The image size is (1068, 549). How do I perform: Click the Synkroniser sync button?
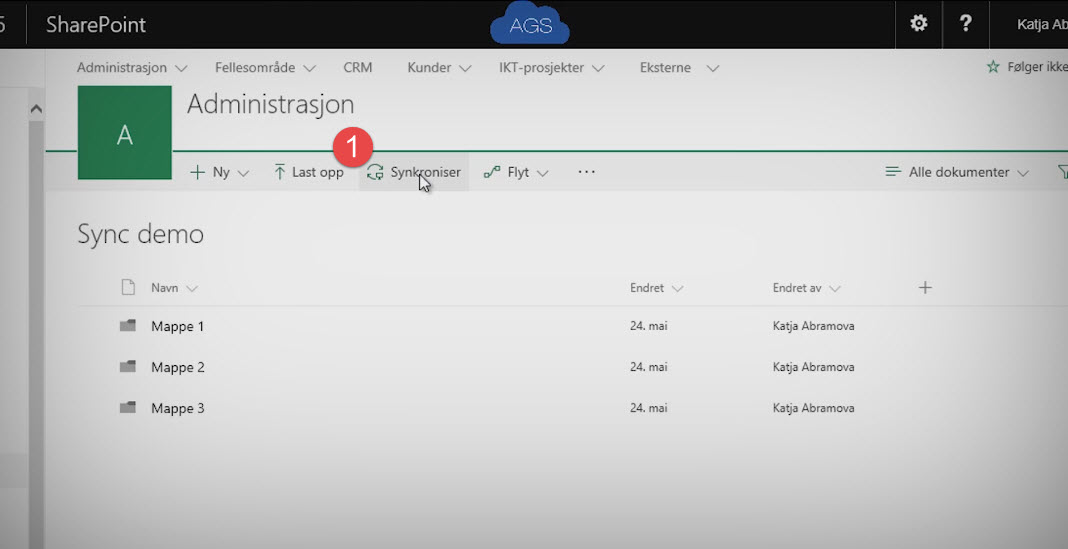[x=414, y=172]
